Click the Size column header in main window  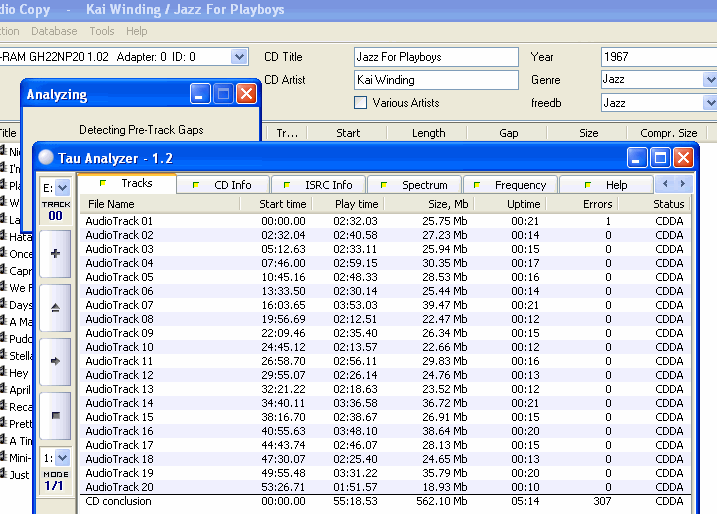588,133
